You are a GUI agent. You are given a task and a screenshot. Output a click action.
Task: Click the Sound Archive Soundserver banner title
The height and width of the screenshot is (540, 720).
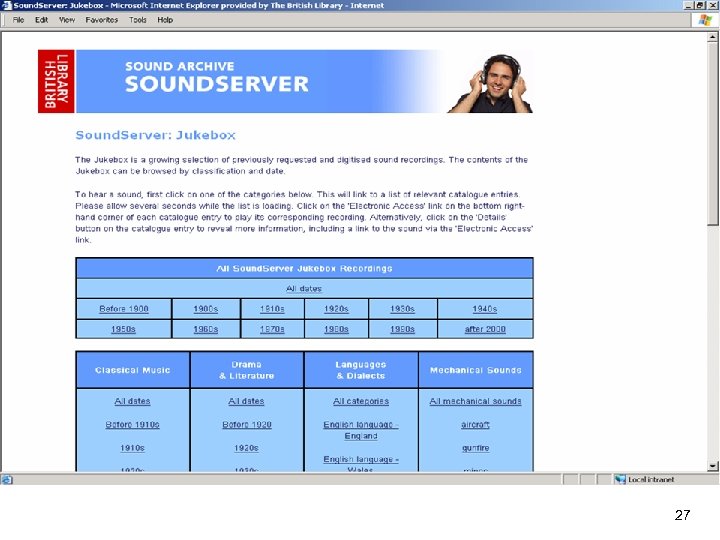(x=216, y=77)
